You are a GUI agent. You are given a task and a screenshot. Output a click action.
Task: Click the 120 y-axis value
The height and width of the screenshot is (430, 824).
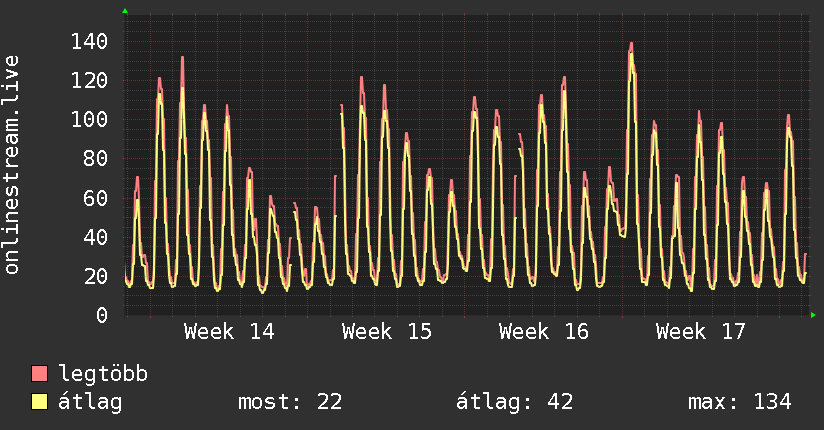[89, 80]
